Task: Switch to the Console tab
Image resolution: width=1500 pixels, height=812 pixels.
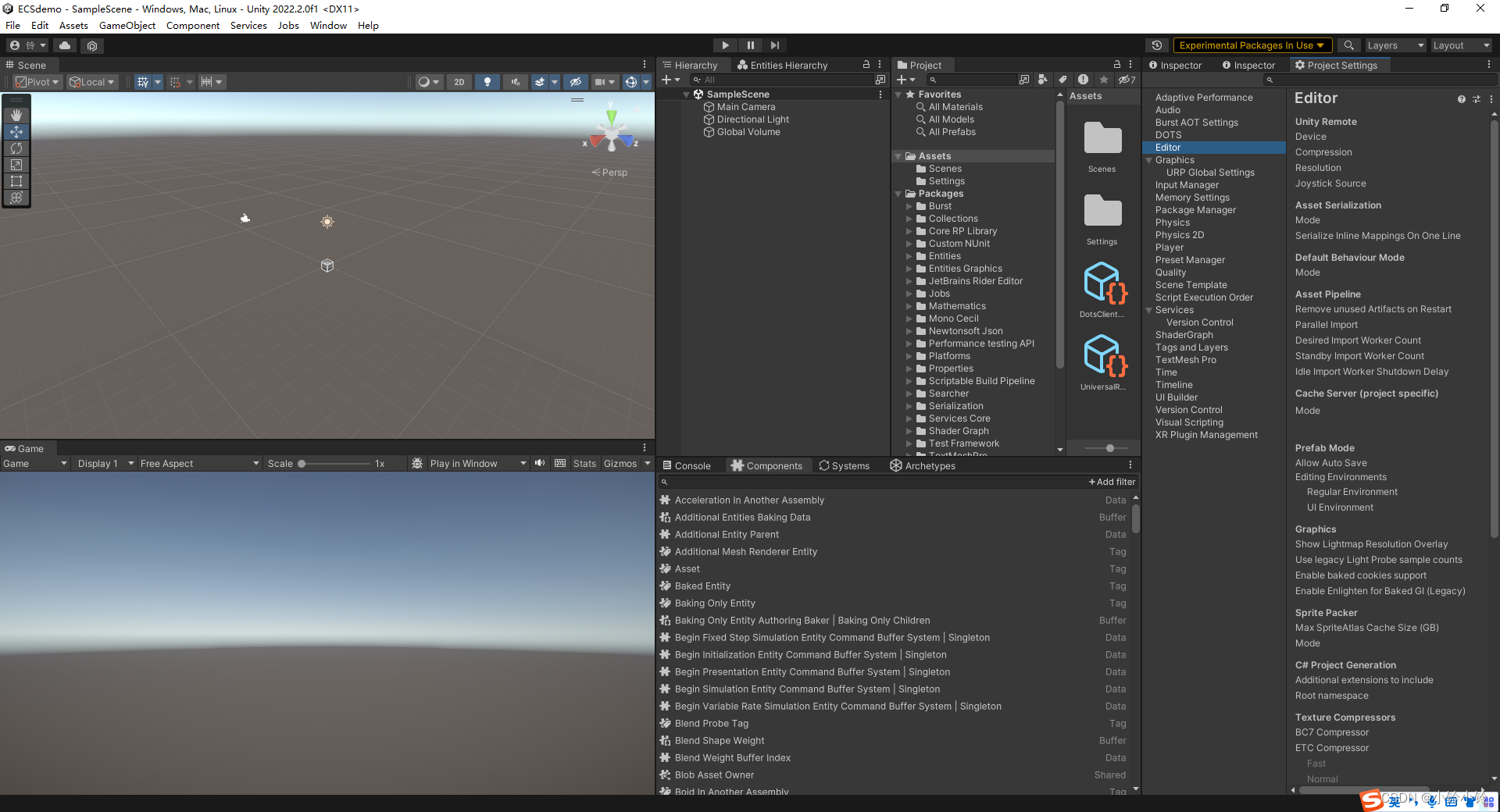Action: tap(687, 465)
